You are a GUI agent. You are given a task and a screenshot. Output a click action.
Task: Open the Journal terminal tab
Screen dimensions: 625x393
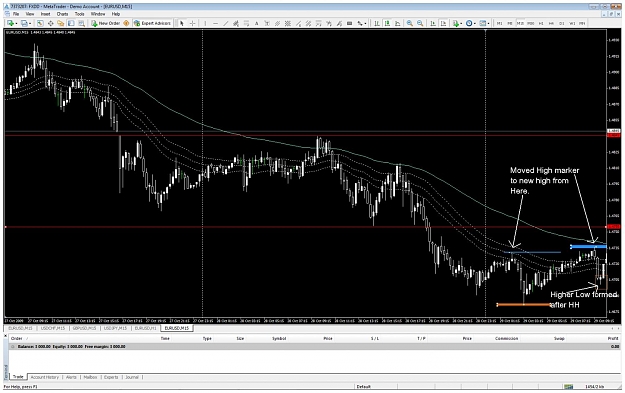tap(132, 377)
